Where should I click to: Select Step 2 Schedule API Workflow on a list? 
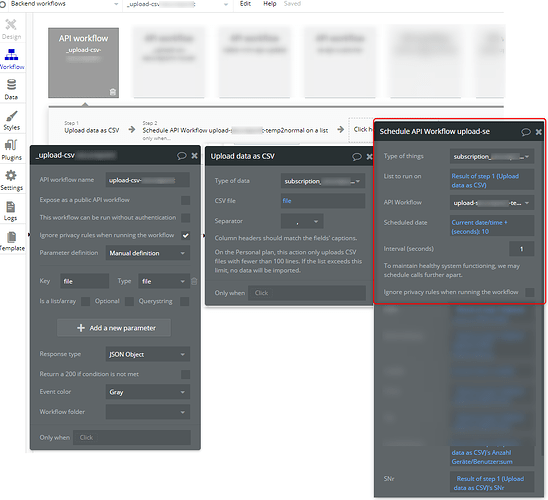click(x=235, y=130)
